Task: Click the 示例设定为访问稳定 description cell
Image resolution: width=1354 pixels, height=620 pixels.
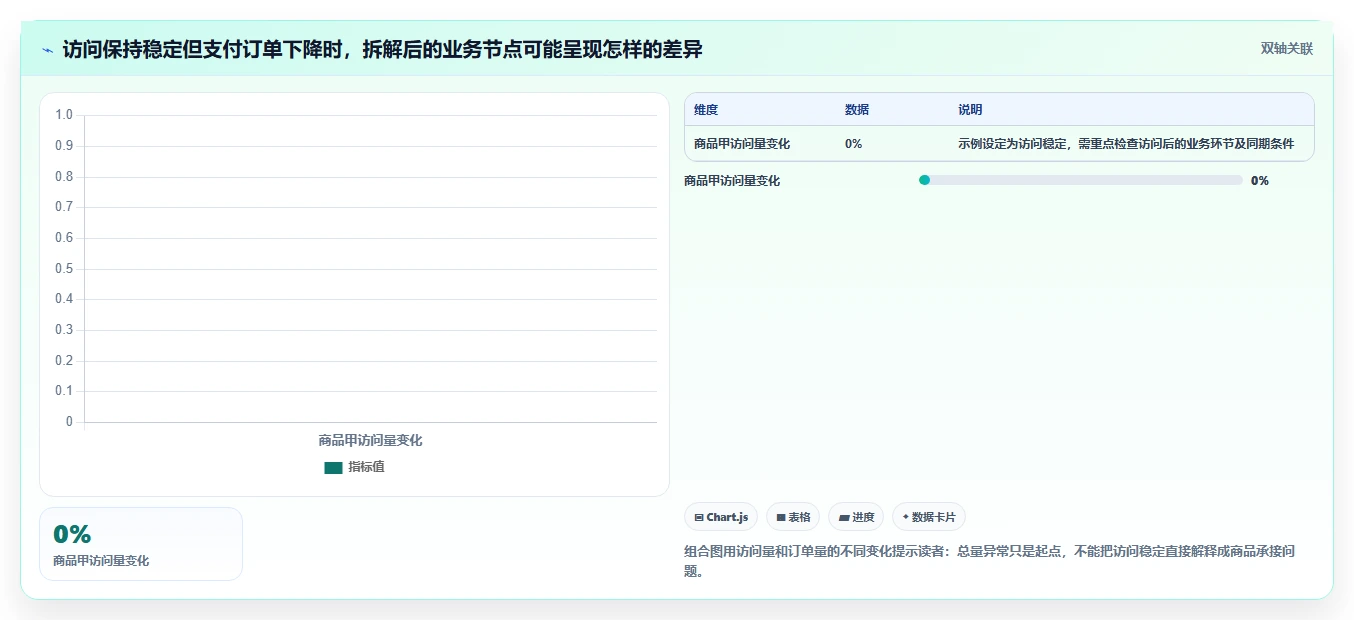Action: point(1126,144)
